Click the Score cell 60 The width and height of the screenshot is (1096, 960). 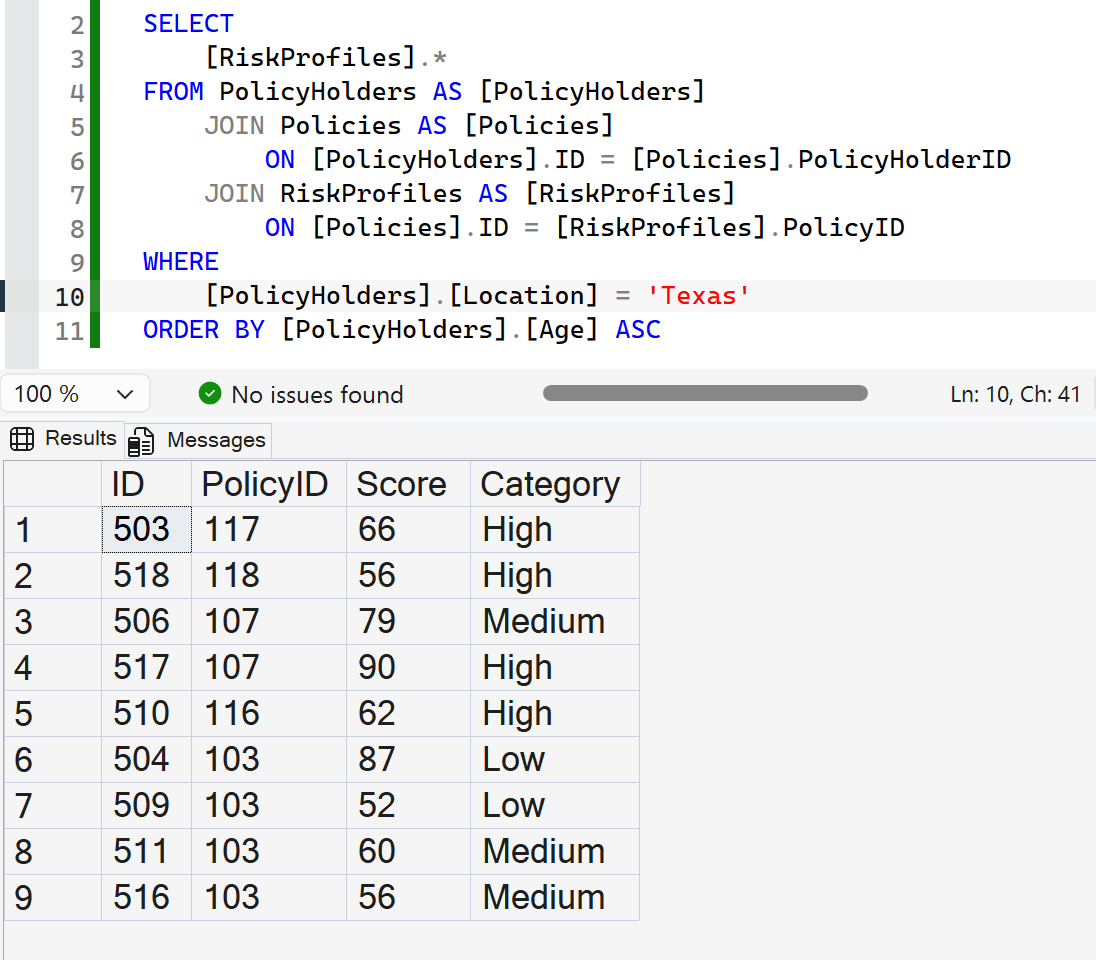tap(408, 852)
